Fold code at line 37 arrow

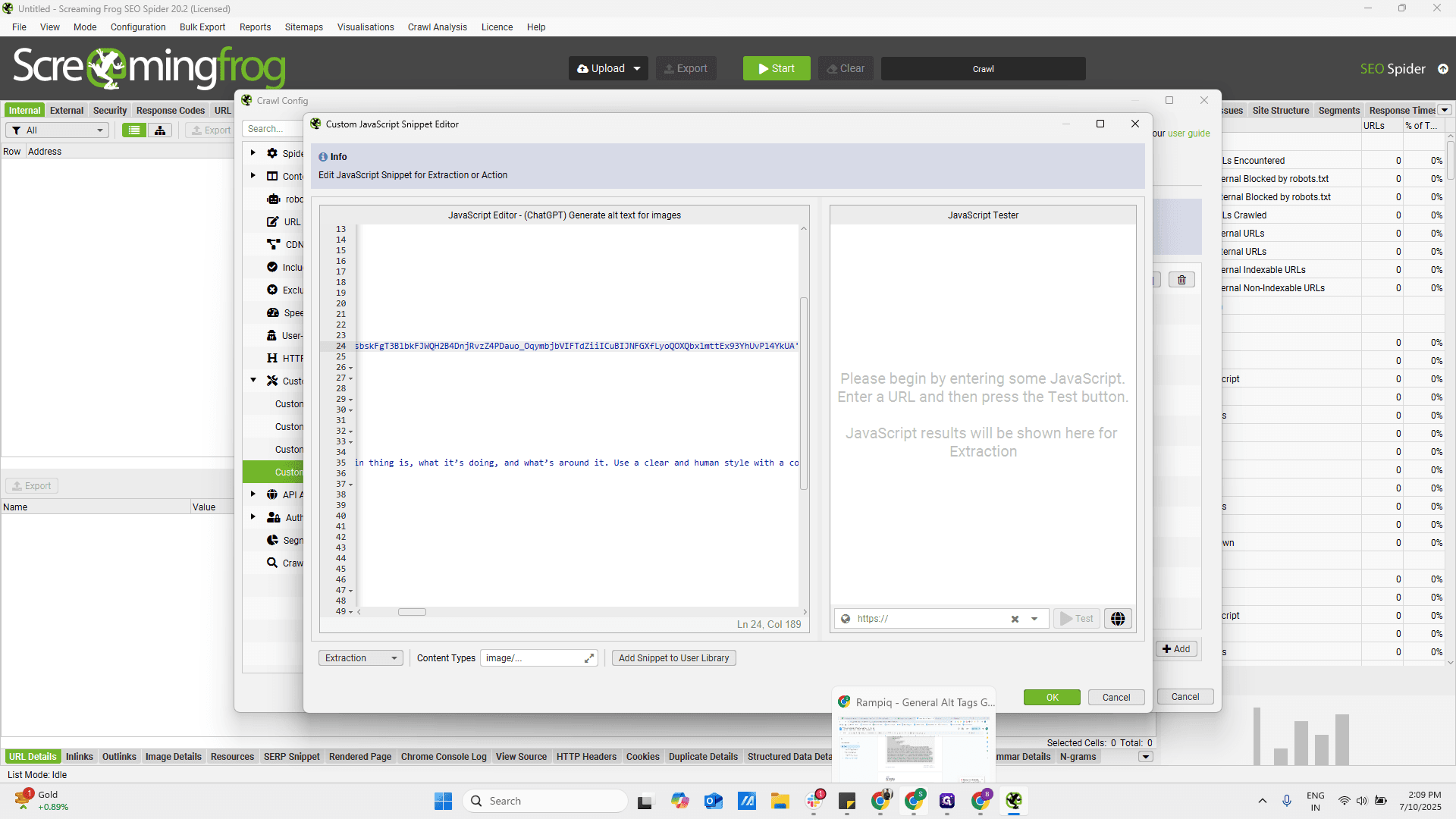point(351,485)
